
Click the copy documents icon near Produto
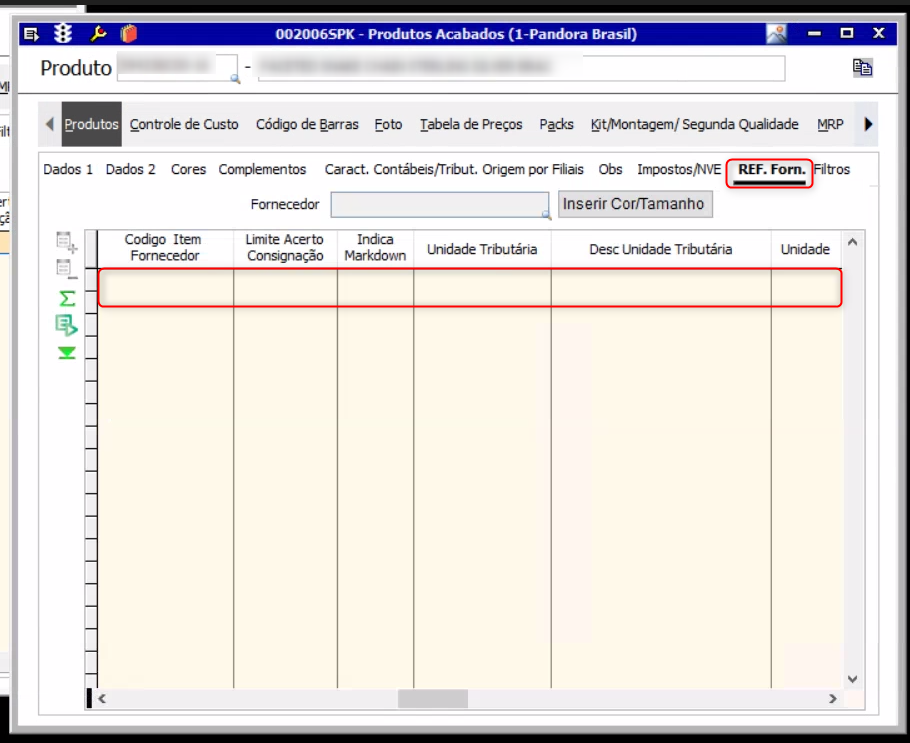tap(862, 67)
